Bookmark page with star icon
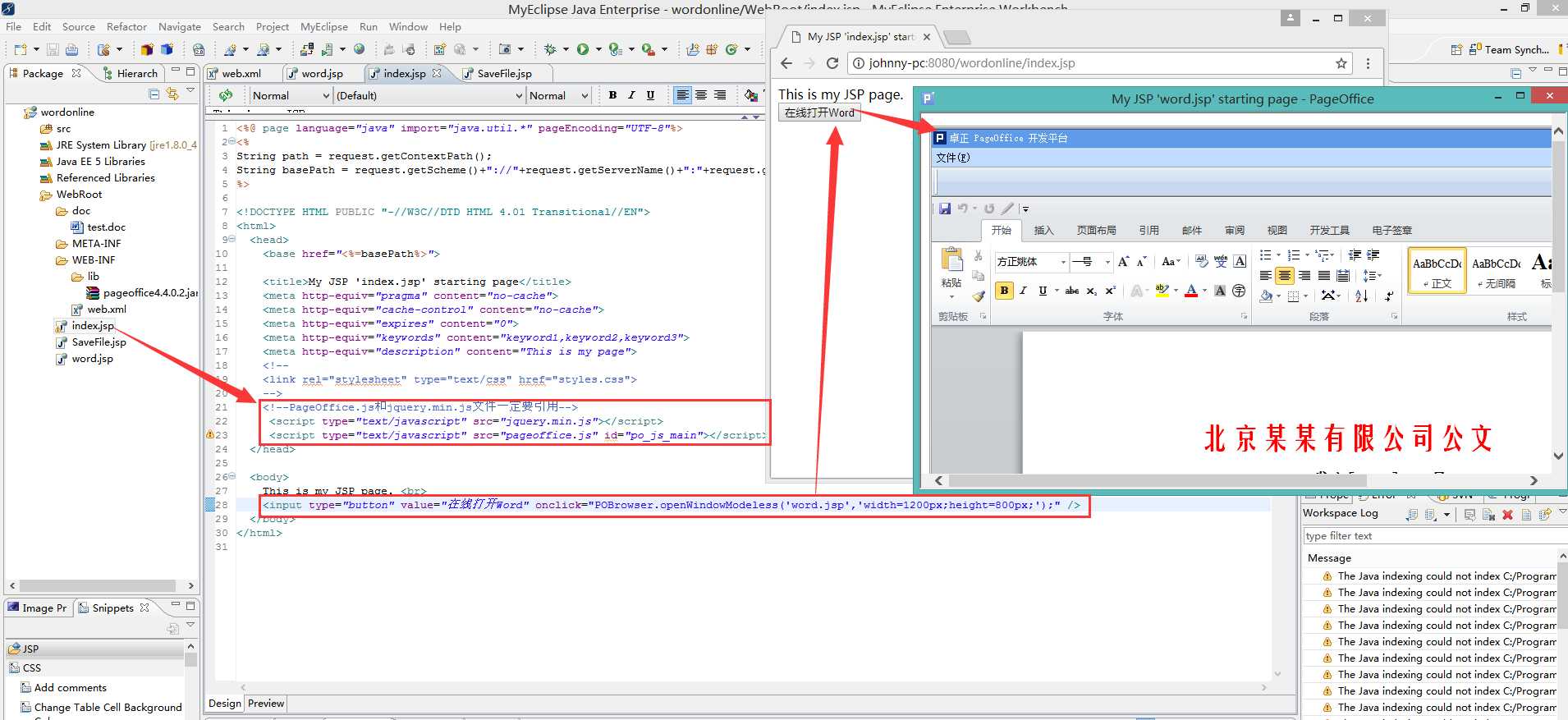This screenshot has height=720, width=1568. (1341, 63)
